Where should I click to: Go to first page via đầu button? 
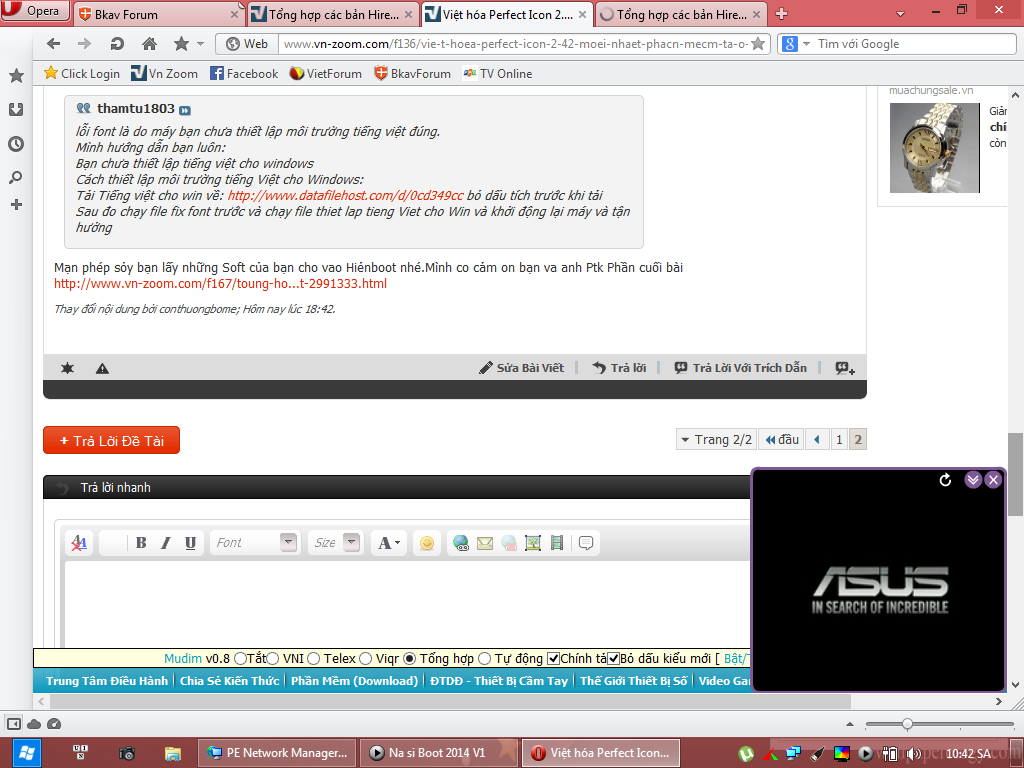[x=782, y=440]
